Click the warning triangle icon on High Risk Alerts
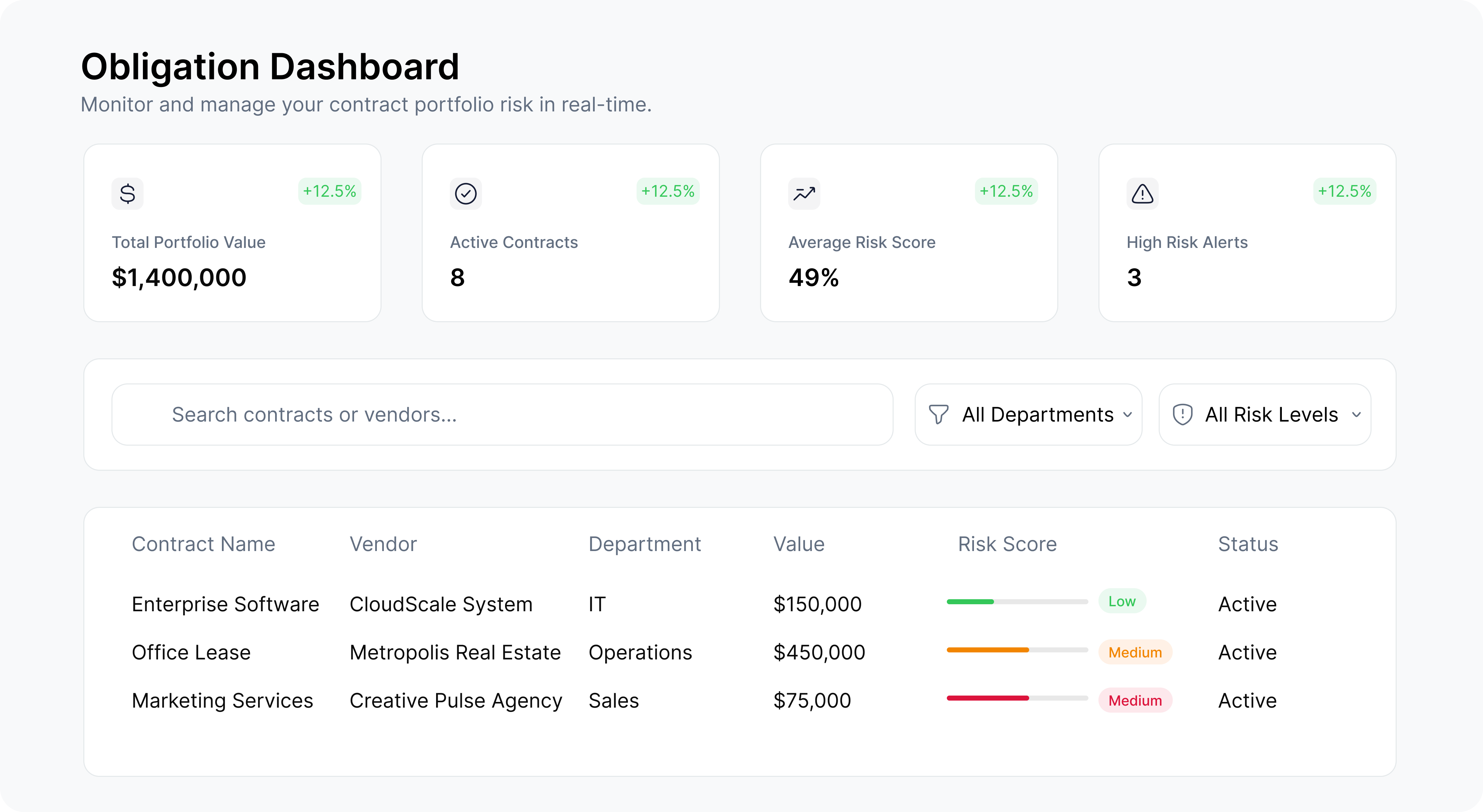1483x812 pixels. [x=1142, y=193]
